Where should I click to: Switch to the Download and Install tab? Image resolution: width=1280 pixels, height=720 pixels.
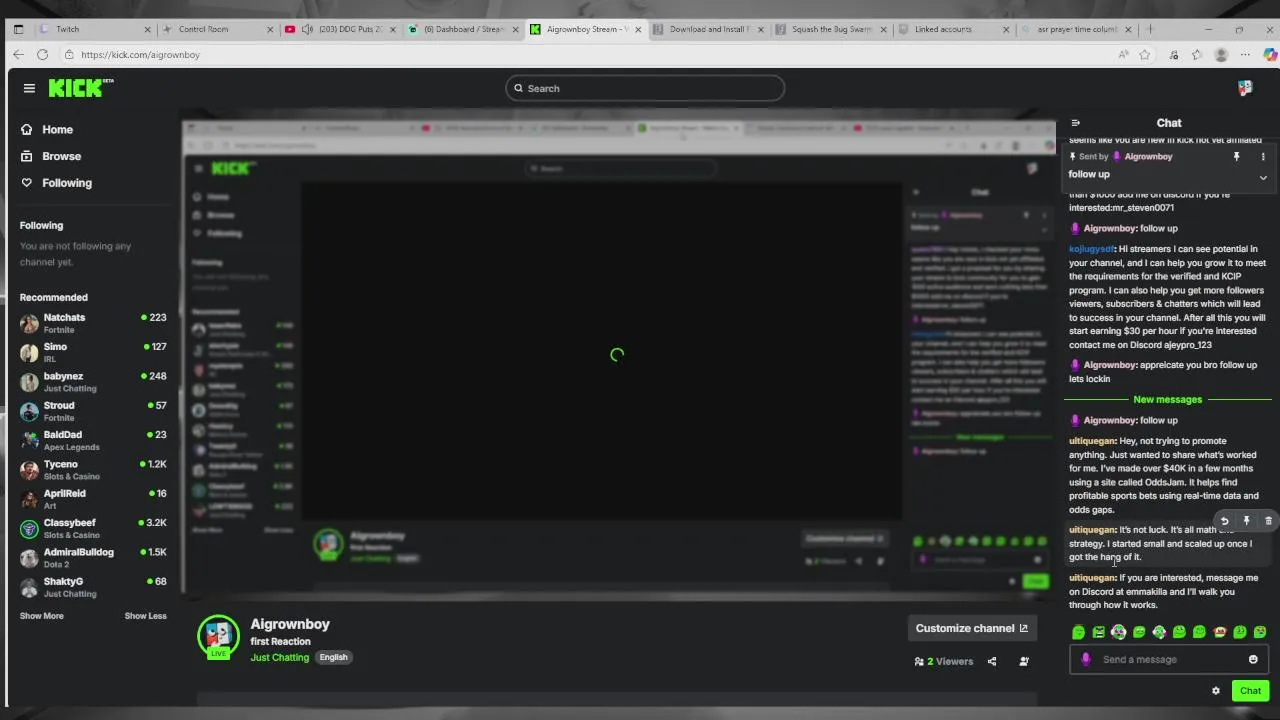click(x=707, y=29)
